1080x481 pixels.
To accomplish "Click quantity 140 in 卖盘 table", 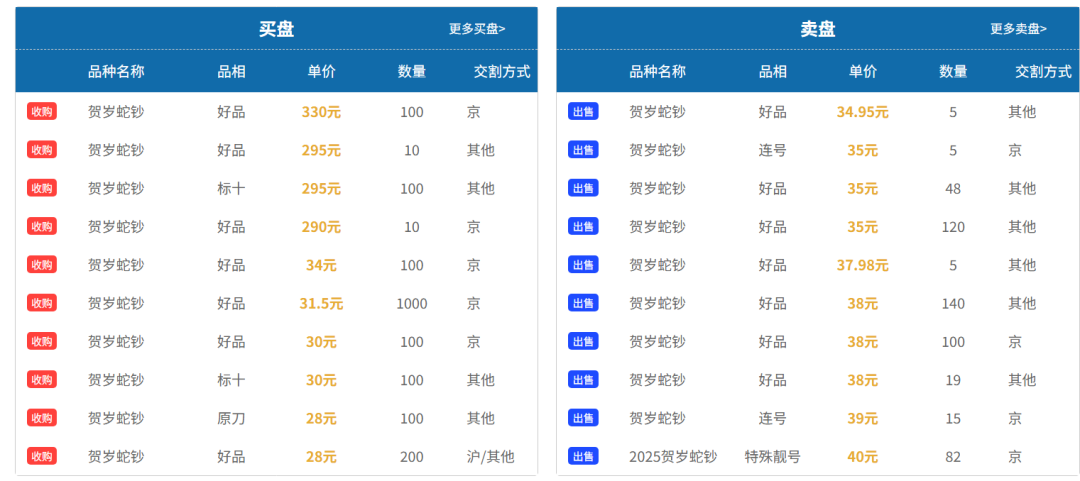I will [x=953, y=303].
